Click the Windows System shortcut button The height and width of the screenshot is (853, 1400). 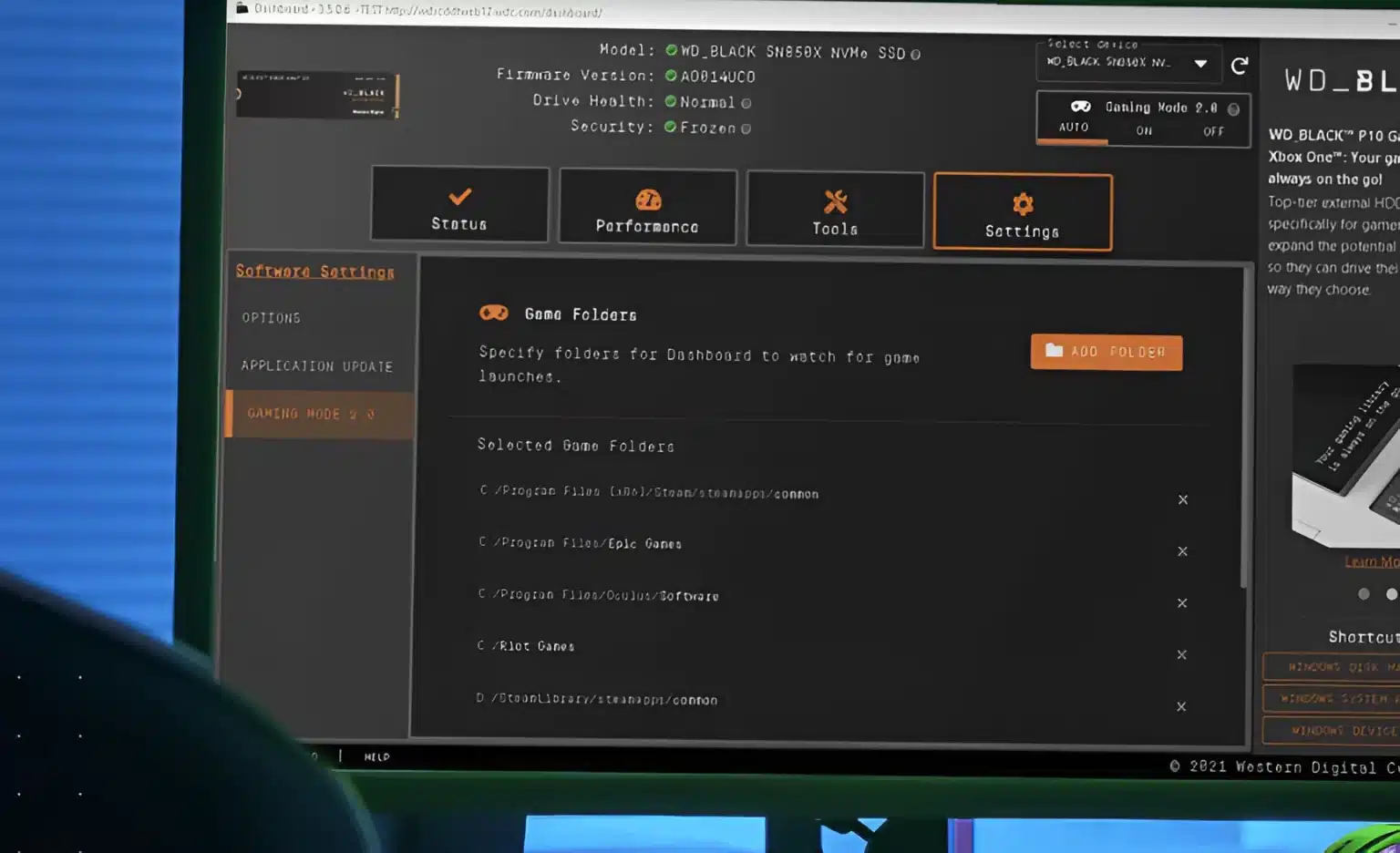pyautogui.click(x=1333, y=699)
